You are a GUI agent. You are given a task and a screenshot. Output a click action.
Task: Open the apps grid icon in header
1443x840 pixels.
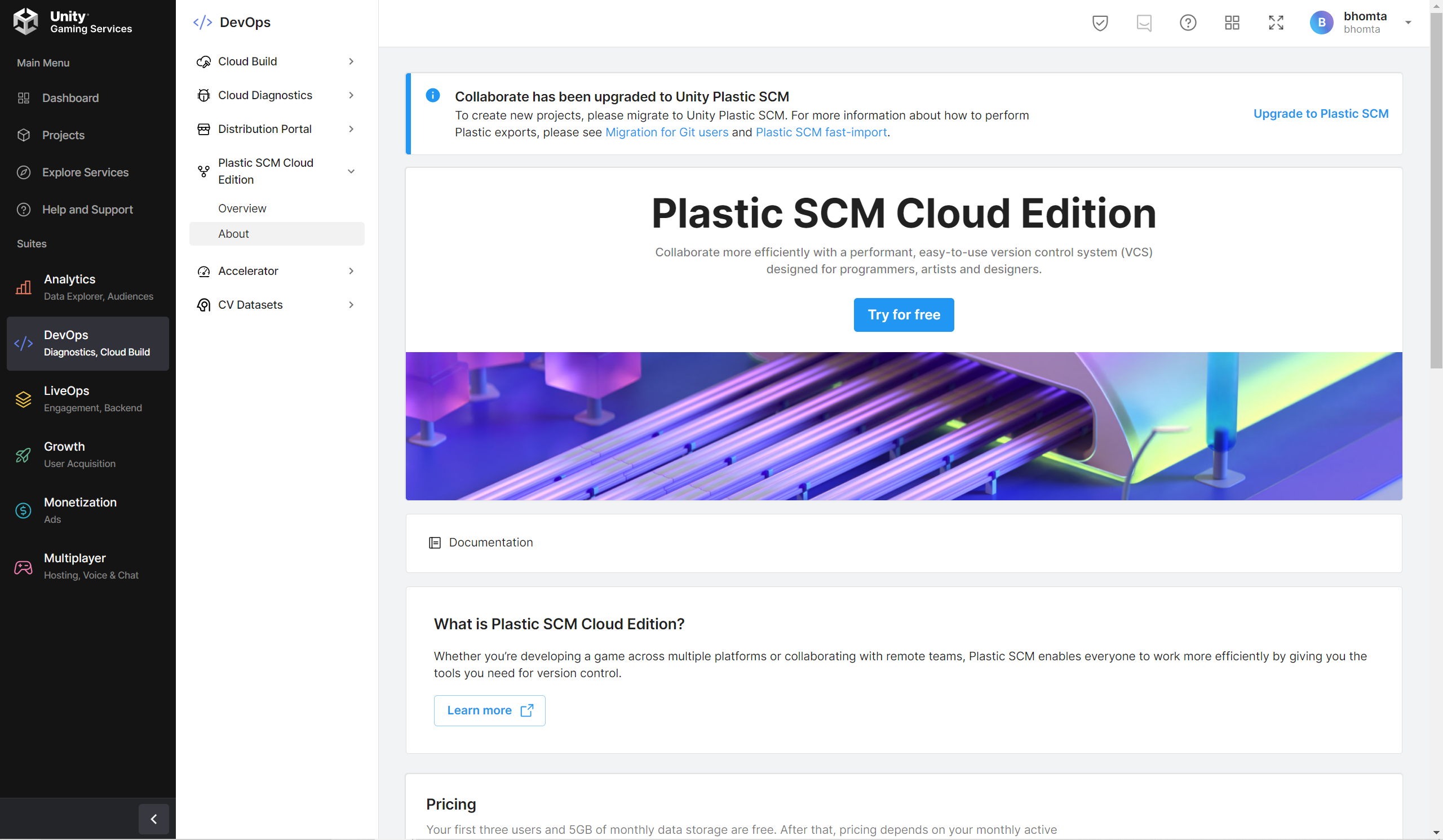[x=1232, y=23]
